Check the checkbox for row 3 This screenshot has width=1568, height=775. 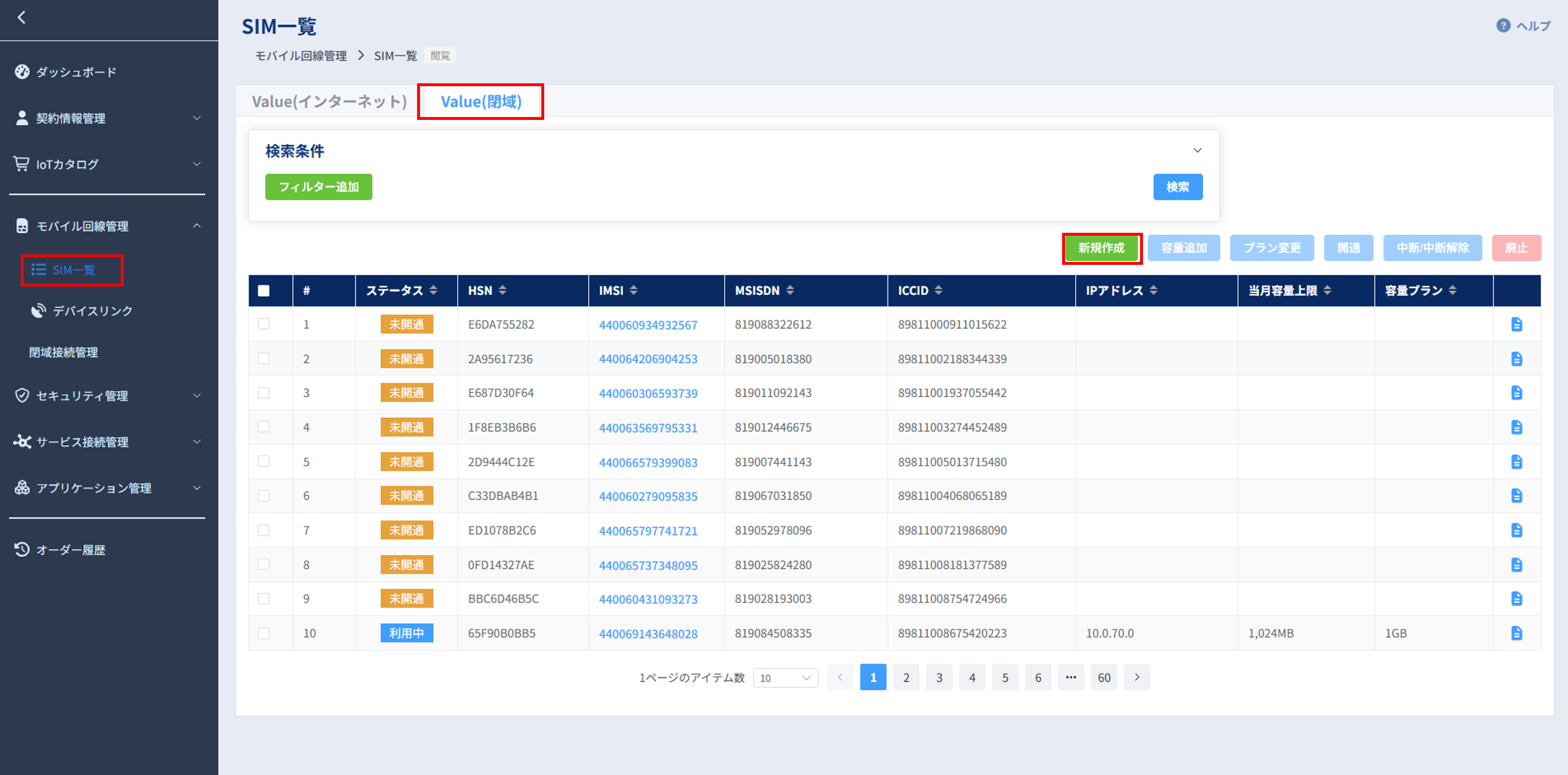(x=264, y=393)
